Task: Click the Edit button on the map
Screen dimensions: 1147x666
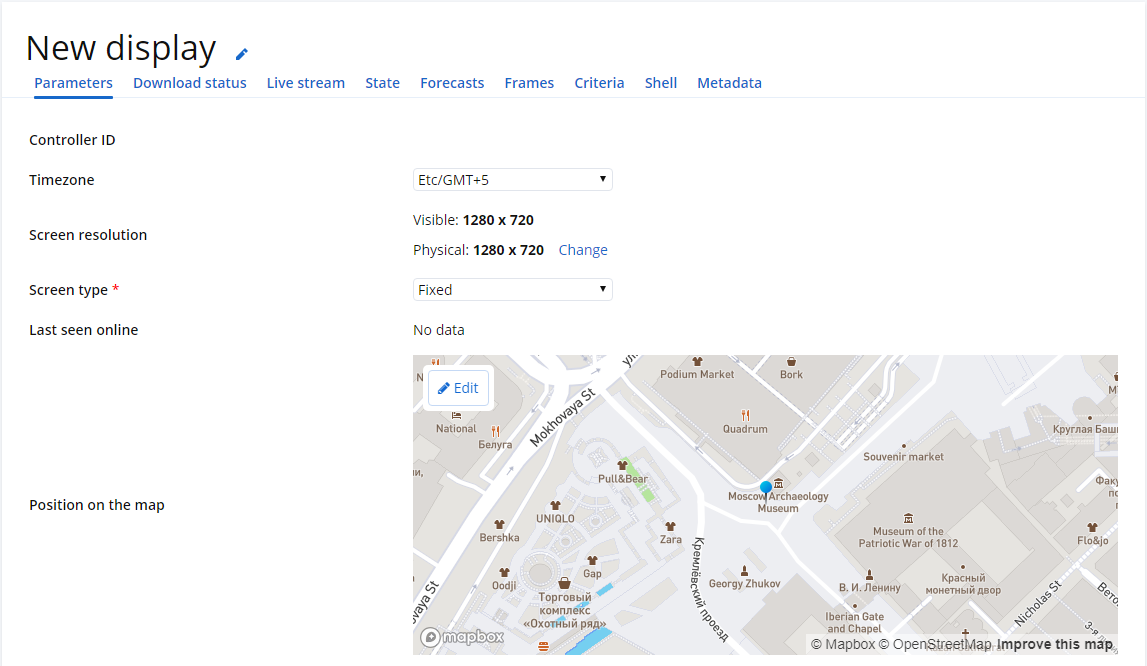Action: tap(458, 388)
